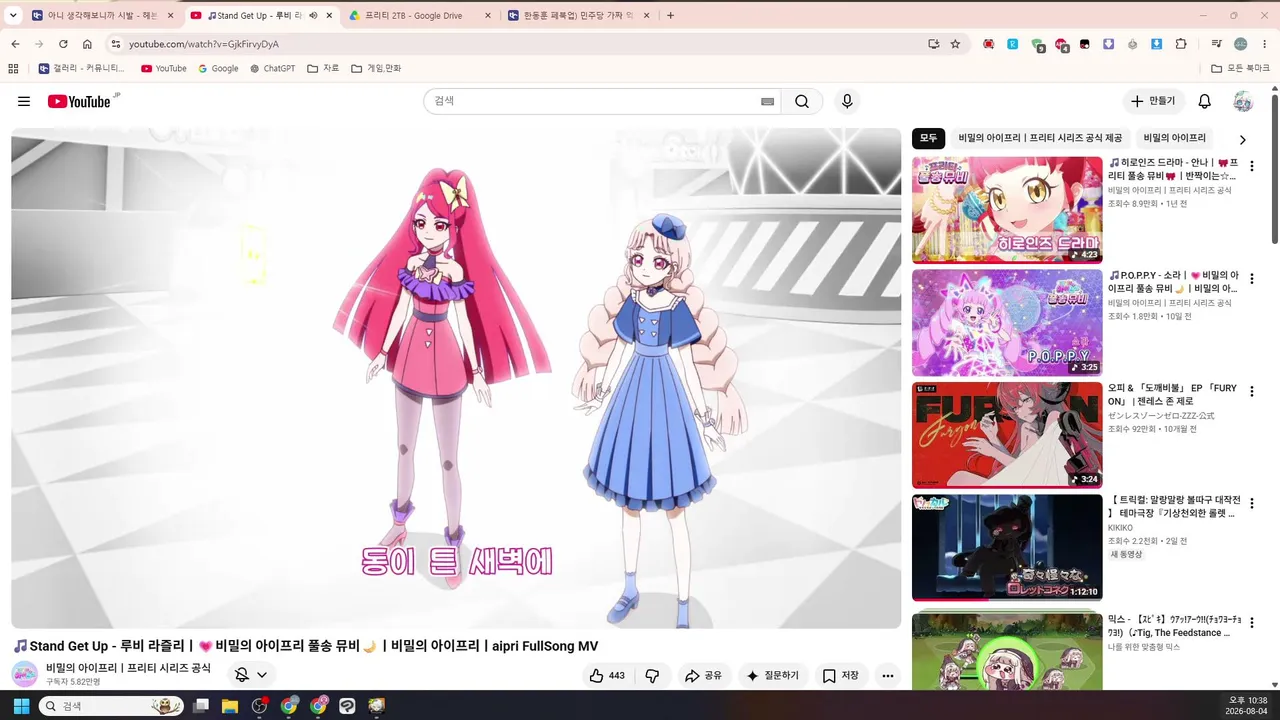1280x720 pixels.
Task: Open the Chrome extensions puzzle menu
Action: coord(1181,44)
